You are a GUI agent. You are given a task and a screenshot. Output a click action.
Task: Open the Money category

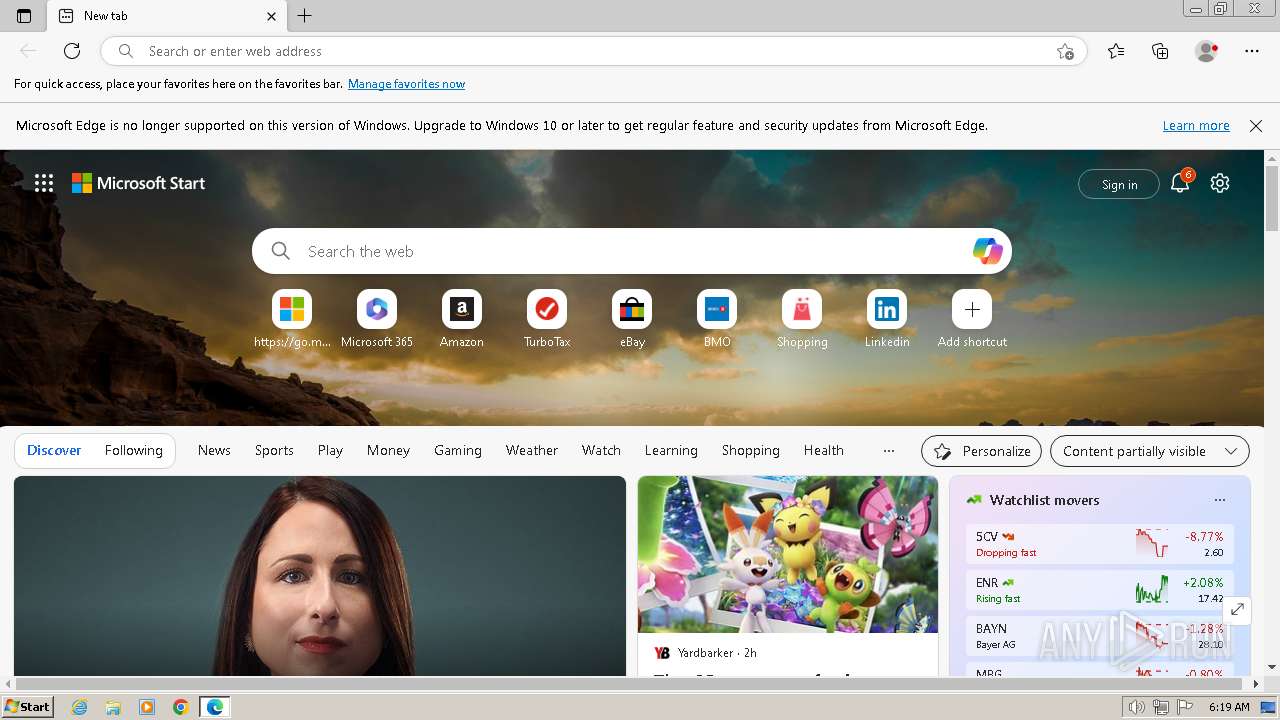pyautogui.click(x=388, y=451)
